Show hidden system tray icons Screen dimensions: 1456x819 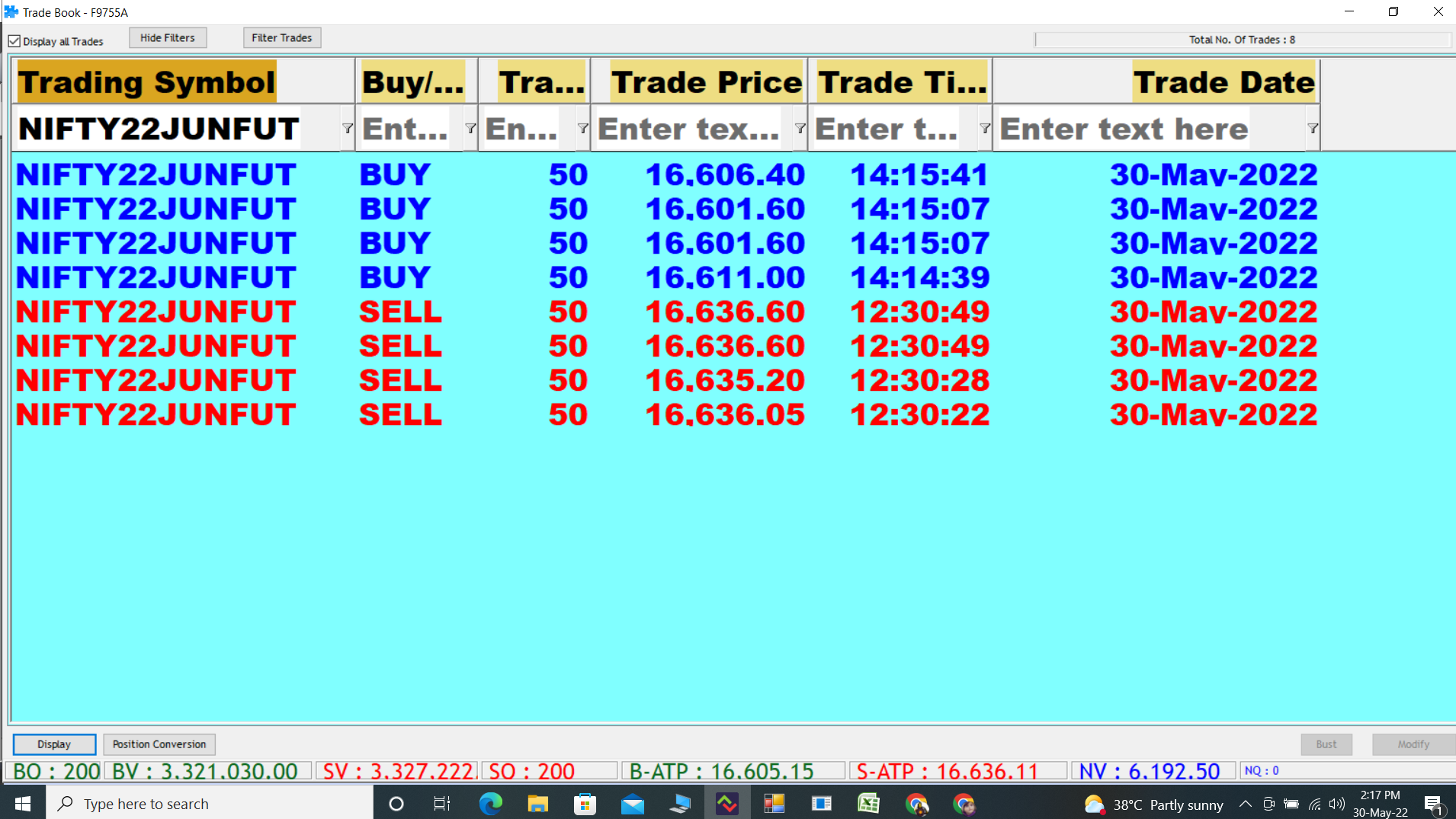click(x=1245, y=804)
